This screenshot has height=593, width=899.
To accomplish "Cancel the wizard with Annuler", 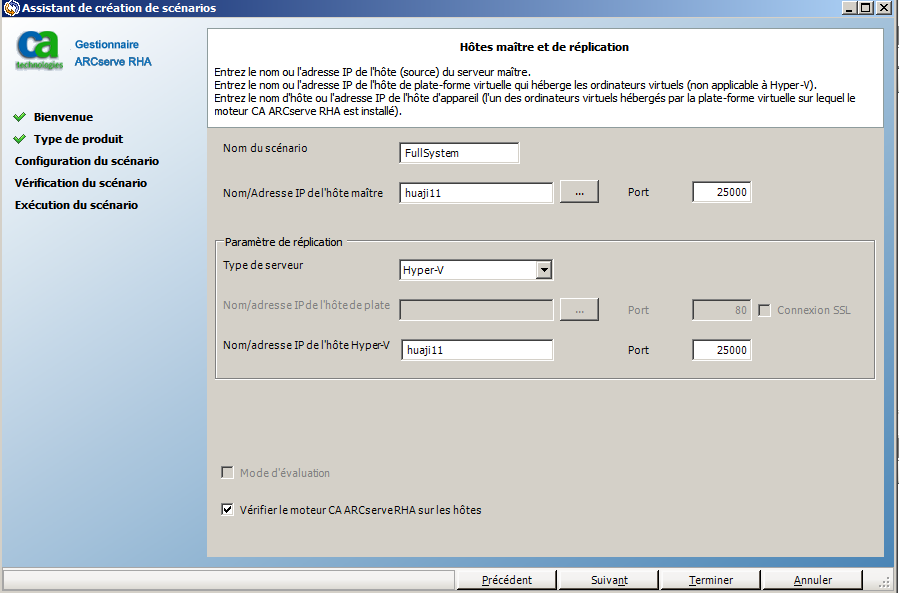I will (x=812, y=580).
